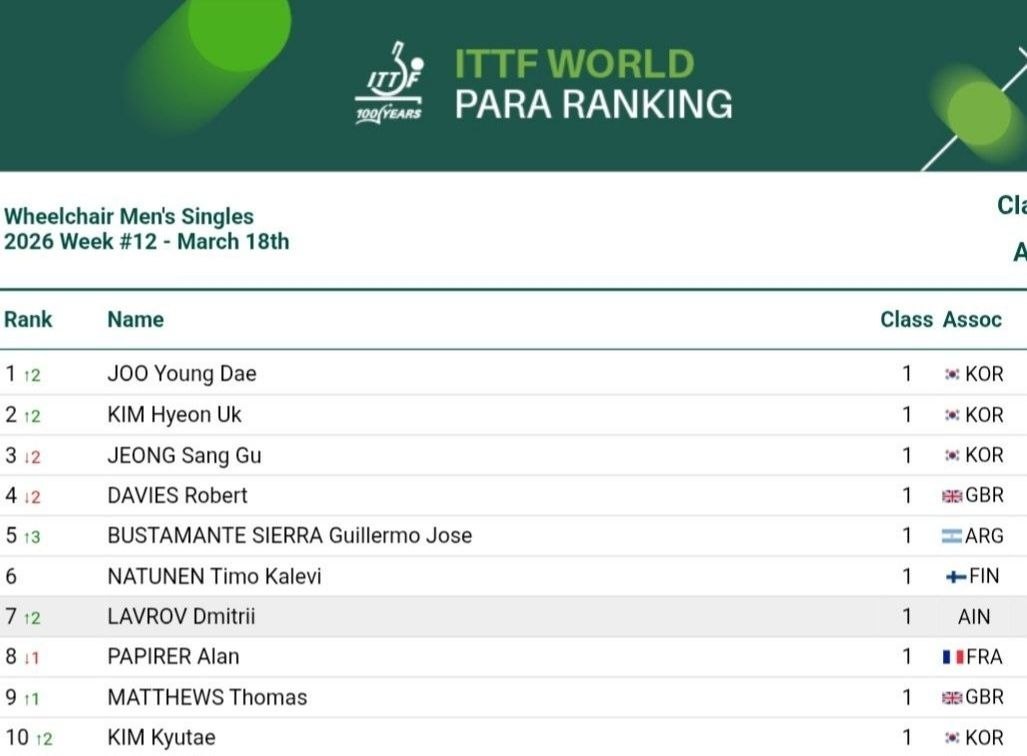Click the ITTF 100 Years logo
The width and height of the screenshot is (1027, 756).
[390, 84]
